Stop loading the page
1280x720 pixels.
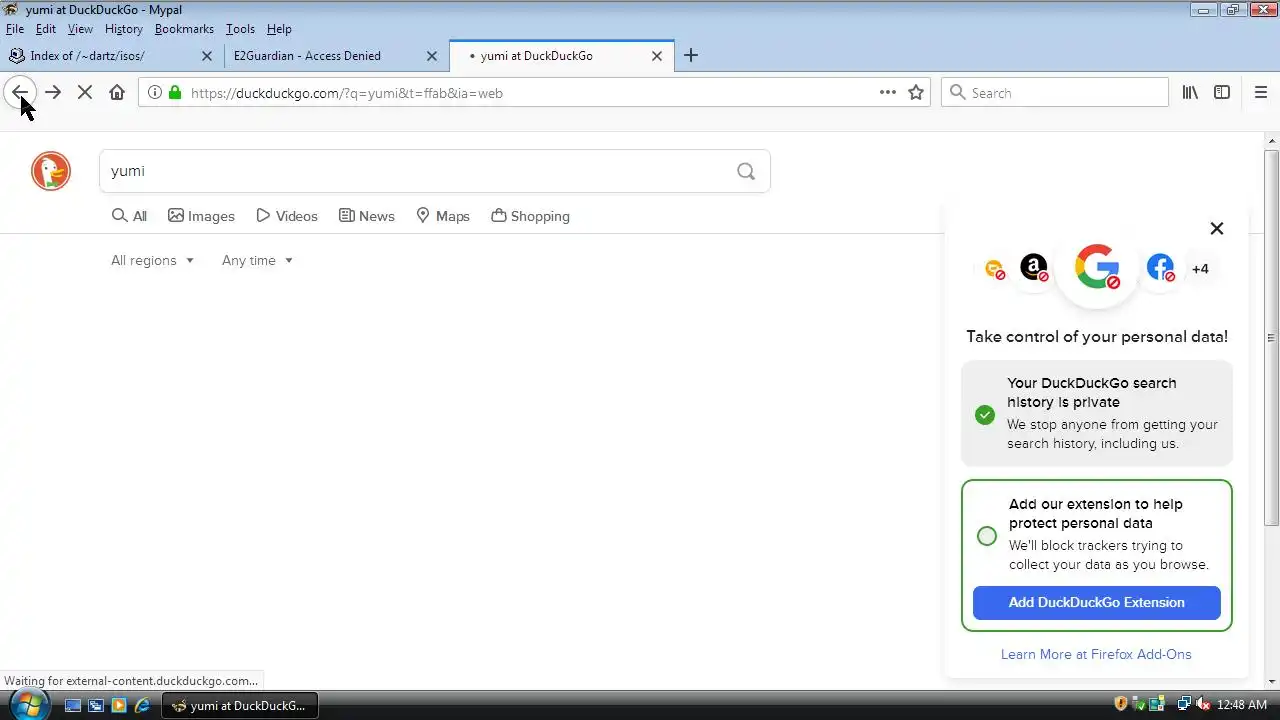pyautogui.click(x=85, y=92)
